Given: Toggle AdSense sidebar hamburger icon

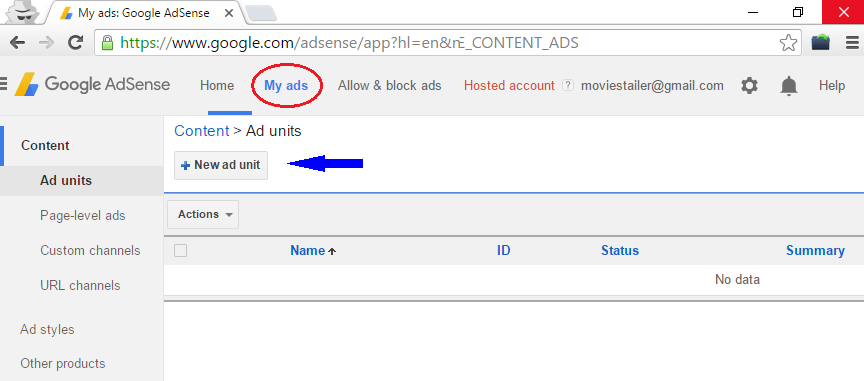Looking at the screenshot, I should tap(3, 84).
